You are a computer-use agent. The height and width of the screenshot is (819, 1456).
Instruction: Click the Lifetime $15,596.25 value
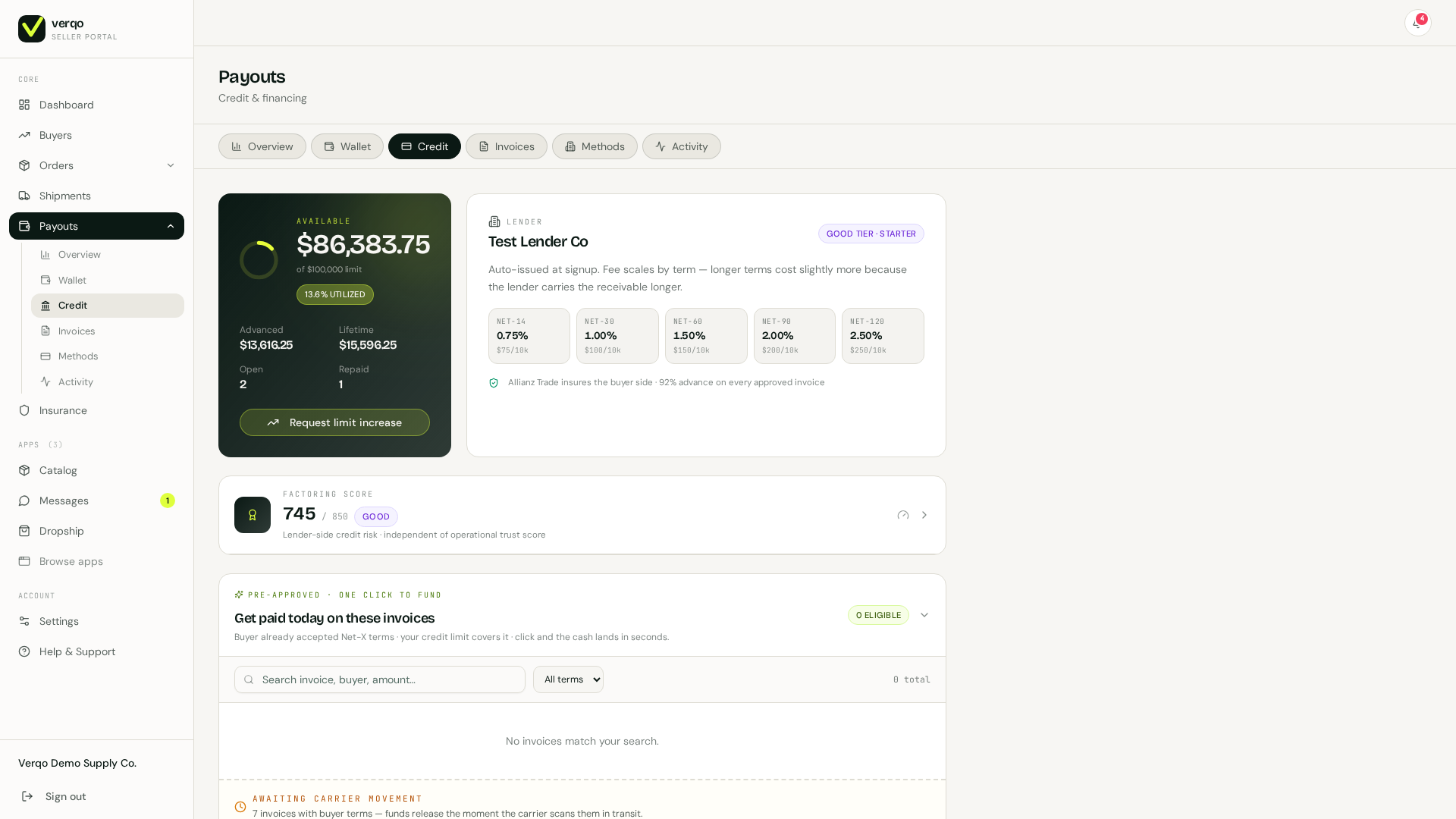[x=368, y=345]
